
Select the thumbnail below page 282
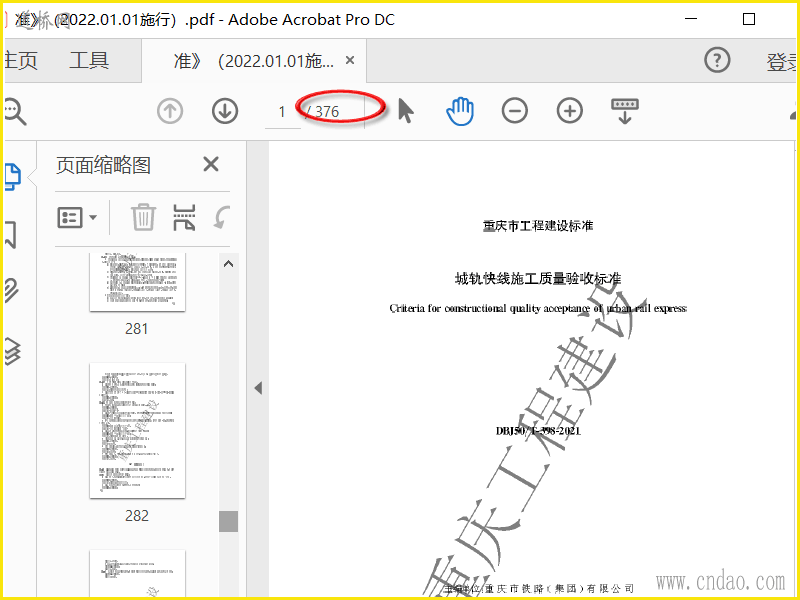(137, 573)
